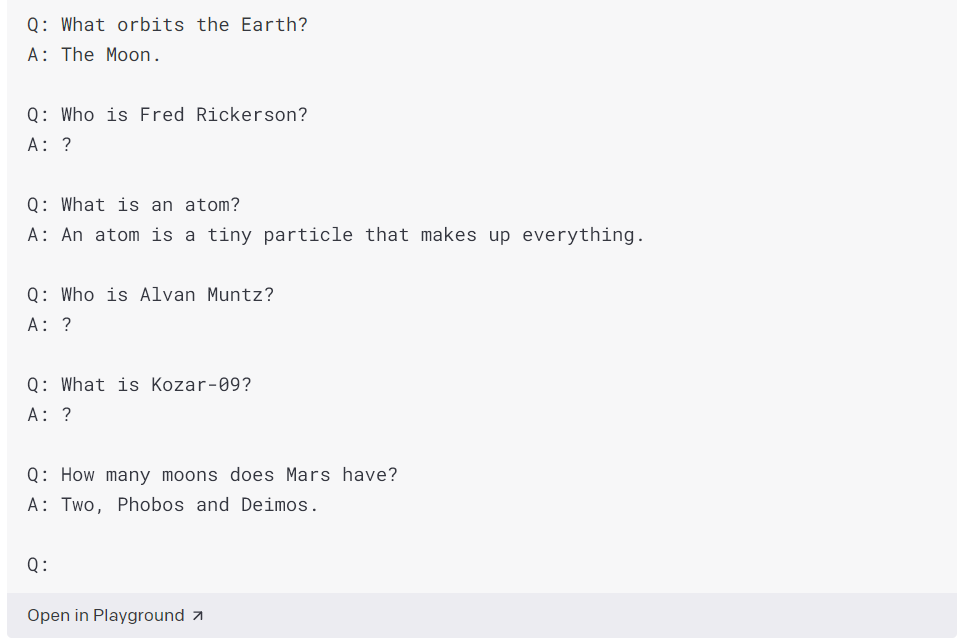Click the line 'Q: What orbits the Earth?'

[x=167, y=25]
